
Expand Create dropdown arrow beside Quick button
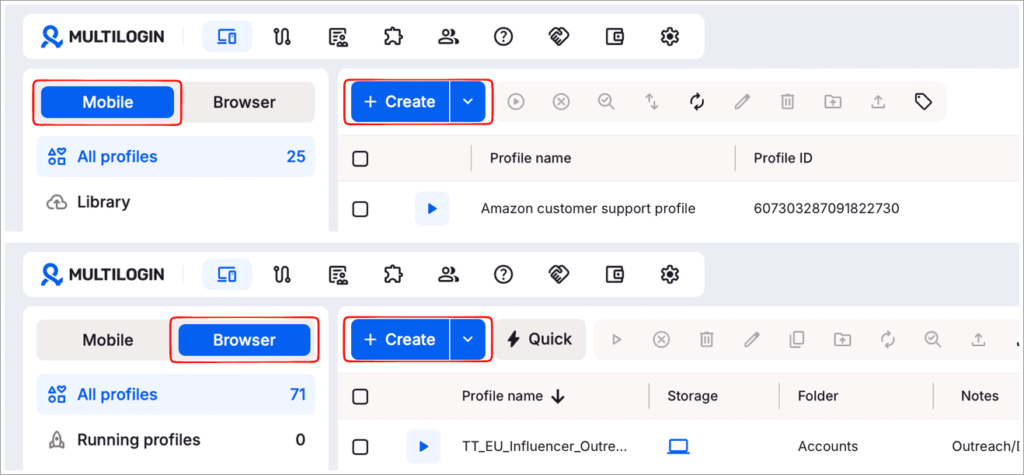pos(468,339)
